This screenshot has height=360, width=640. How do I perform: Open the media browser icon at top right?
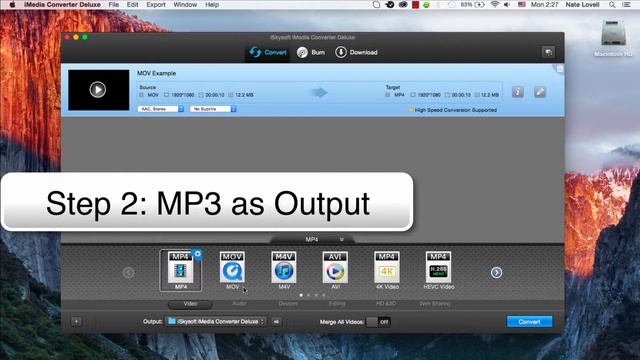548,52
